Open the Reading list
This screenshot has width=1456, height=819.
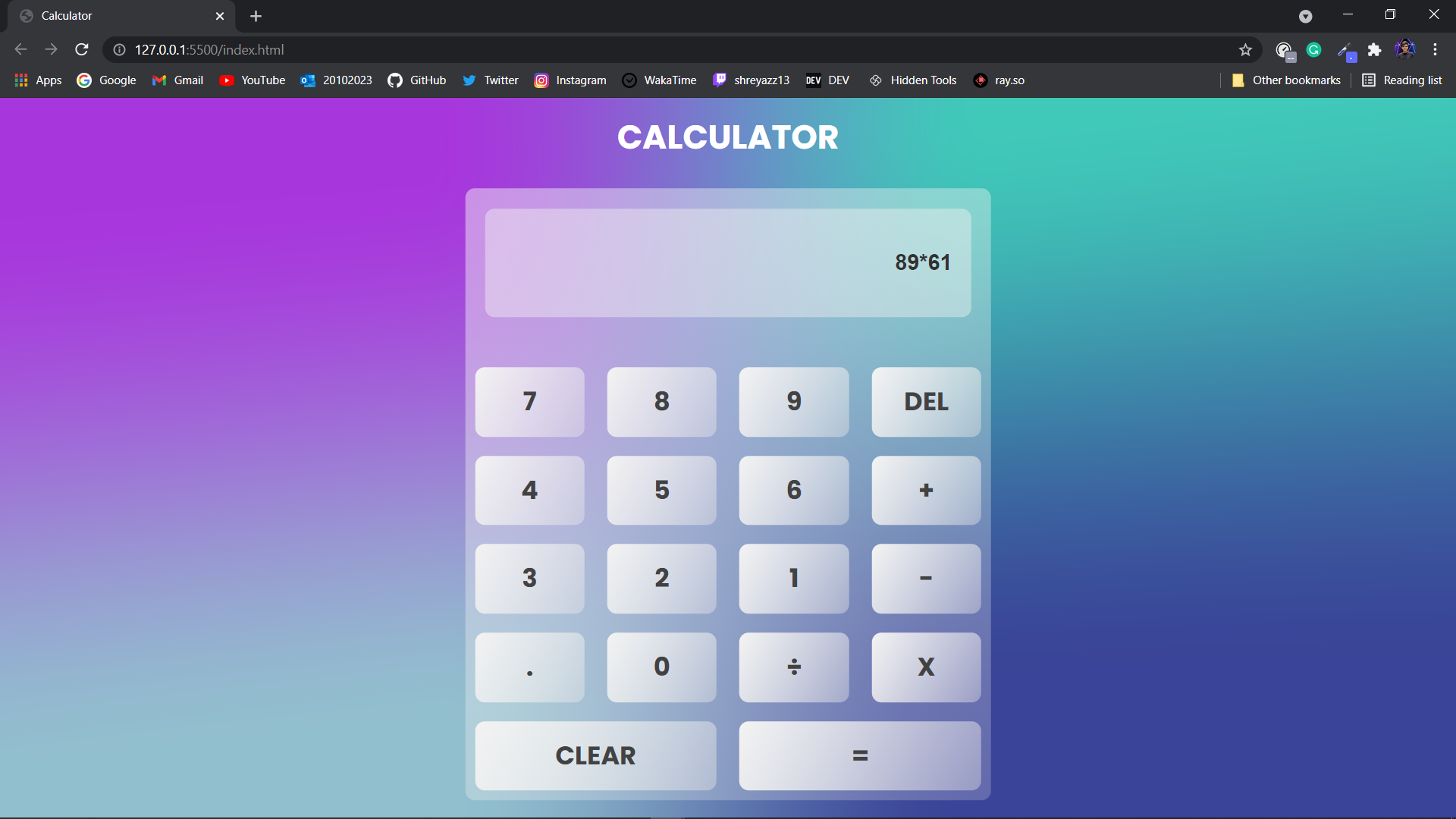(x=1401, y=80)
